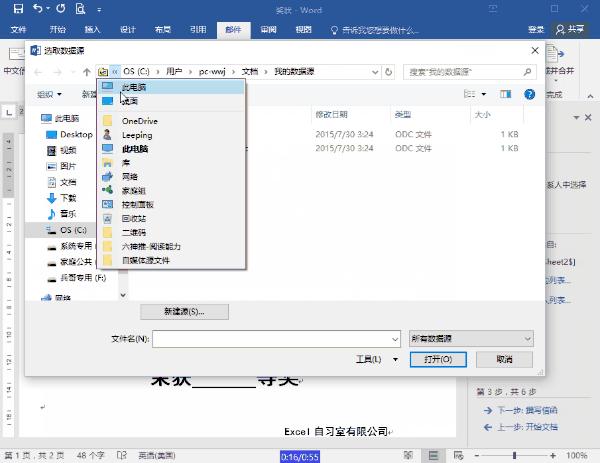
Task: Click the refresh icon beside address bar
Action: [x=388, y=72]
